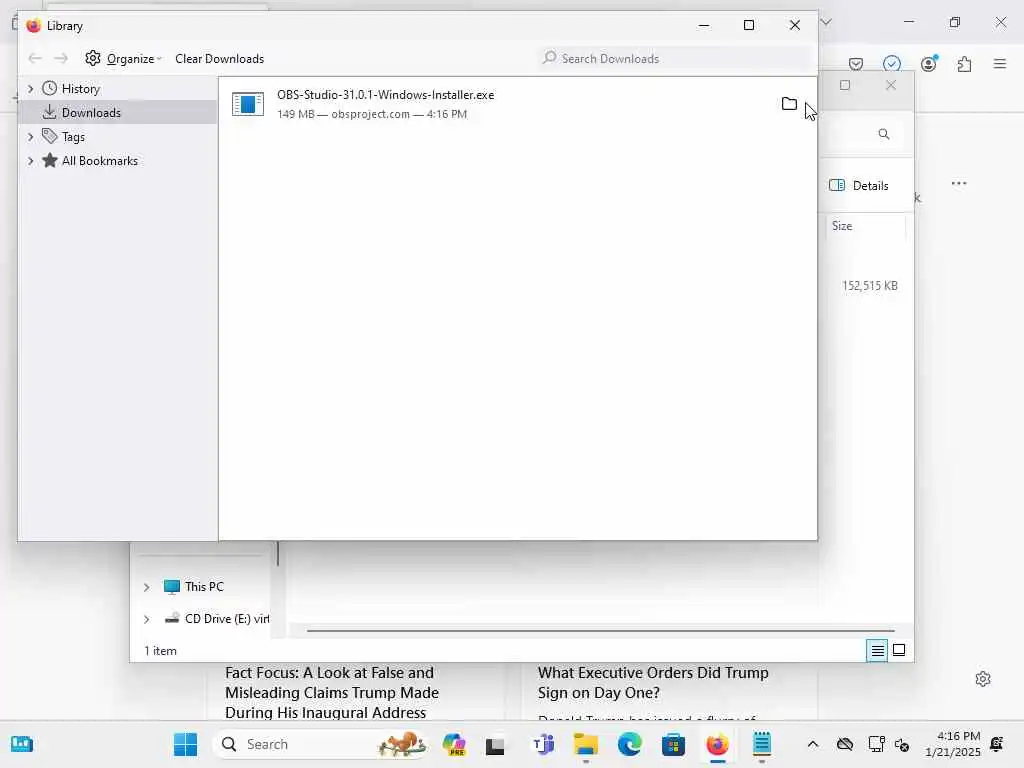1024x768 pixels.
Task: Expand This PC in File Explorer tree
Action: [147, 587]
